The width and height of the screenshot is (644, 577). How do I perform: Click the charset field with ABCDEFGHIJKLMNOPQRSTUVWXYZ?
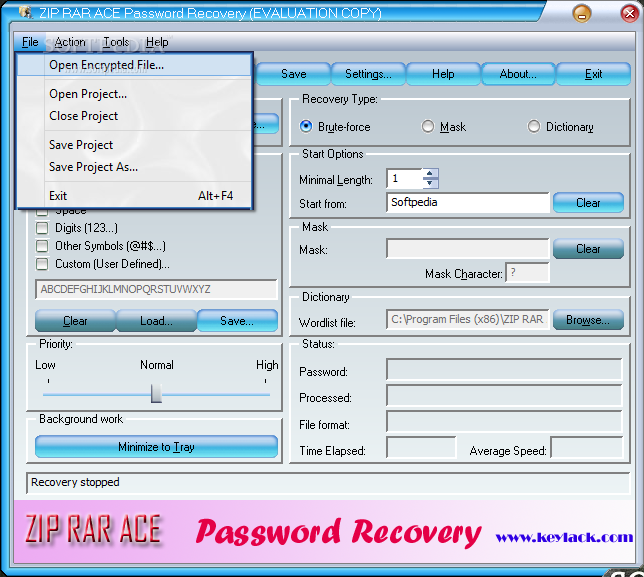click(156, 290)
